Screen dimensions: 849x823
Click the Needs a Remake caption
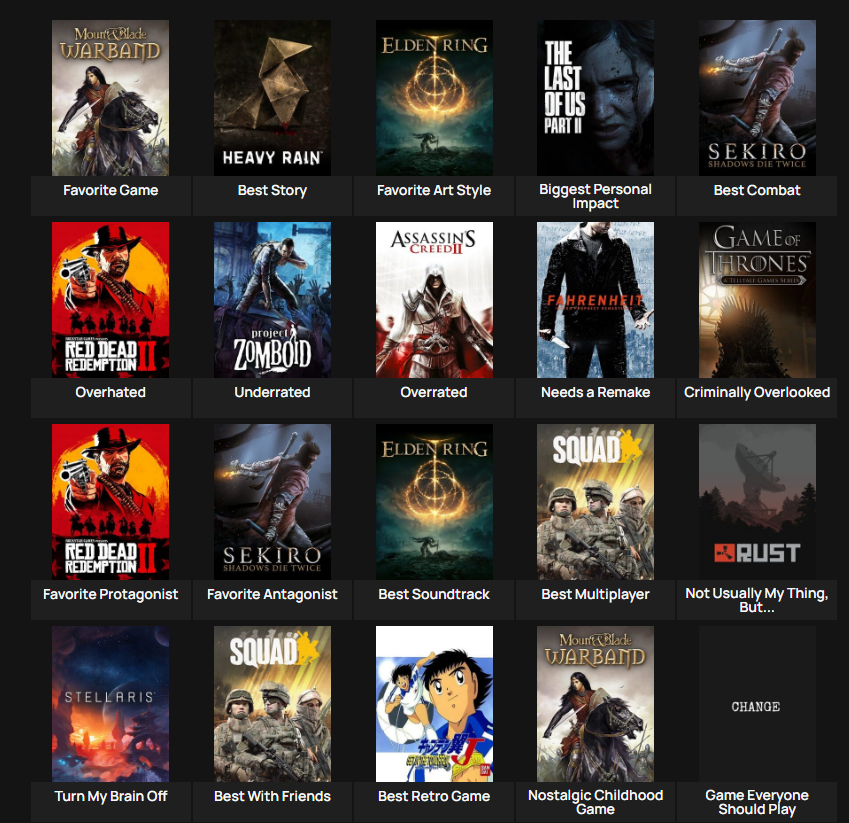[x=595, y=392]
